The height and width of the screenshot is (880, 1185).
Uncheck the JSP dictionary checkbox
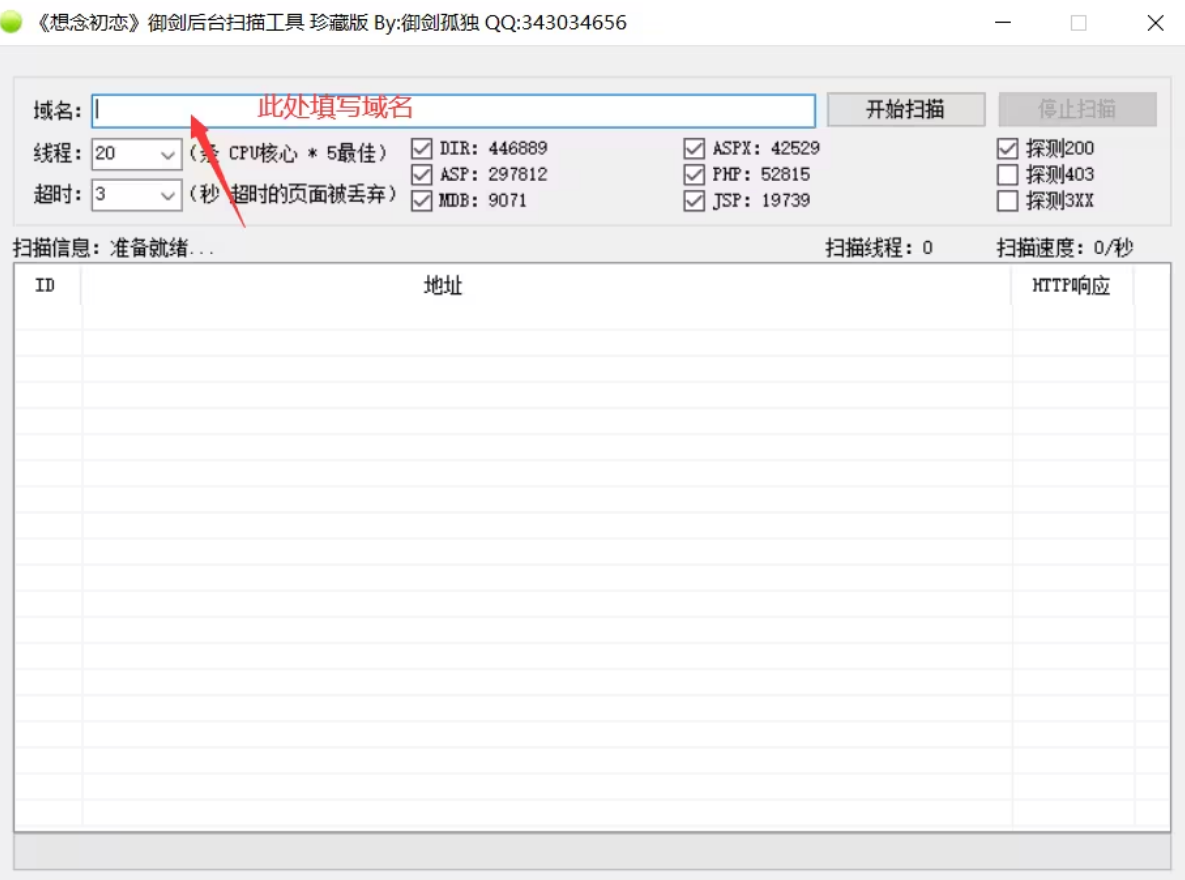[694, 201]
